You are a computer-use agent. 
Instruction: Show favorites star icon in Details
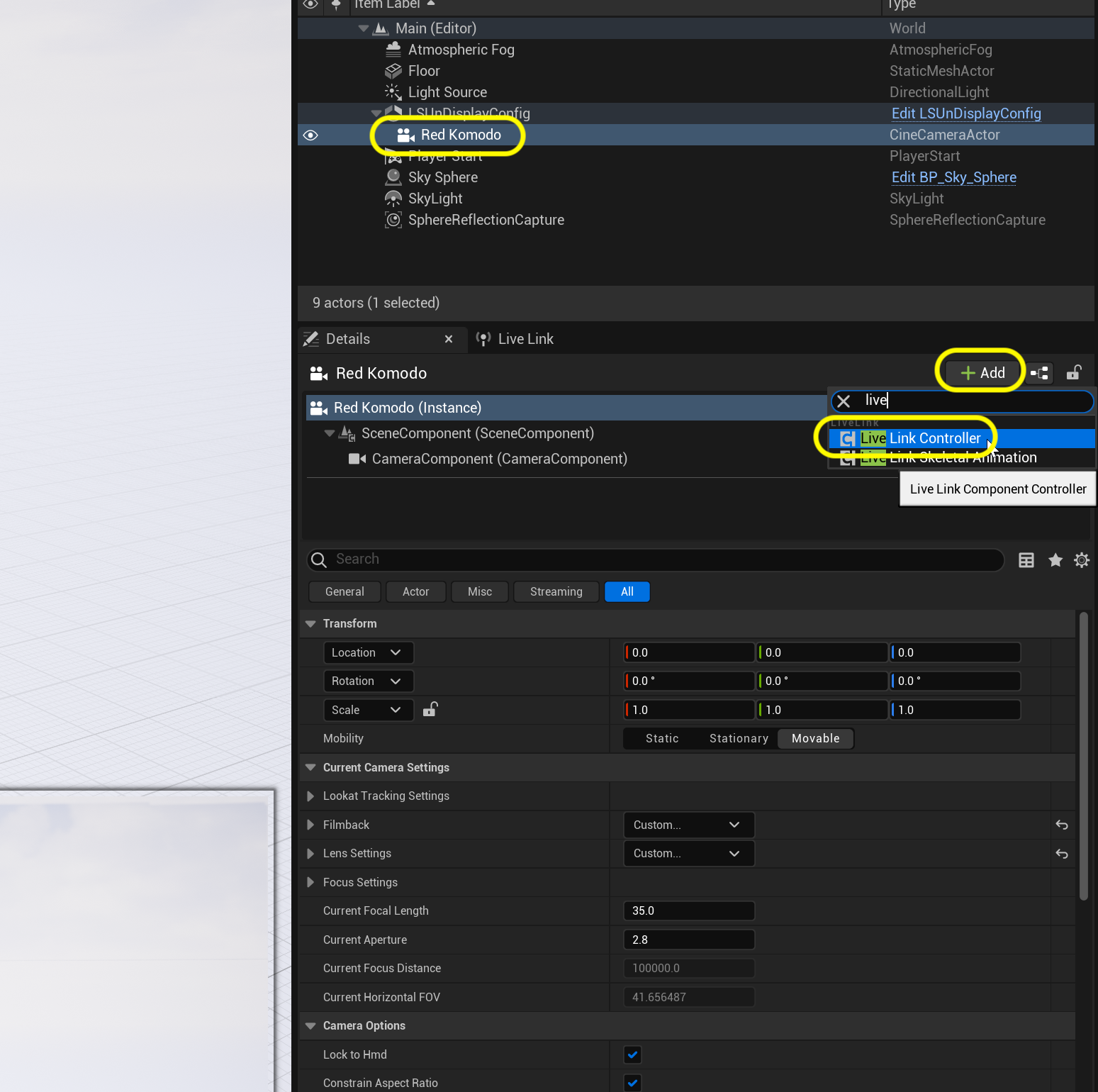pos(1055,560)
